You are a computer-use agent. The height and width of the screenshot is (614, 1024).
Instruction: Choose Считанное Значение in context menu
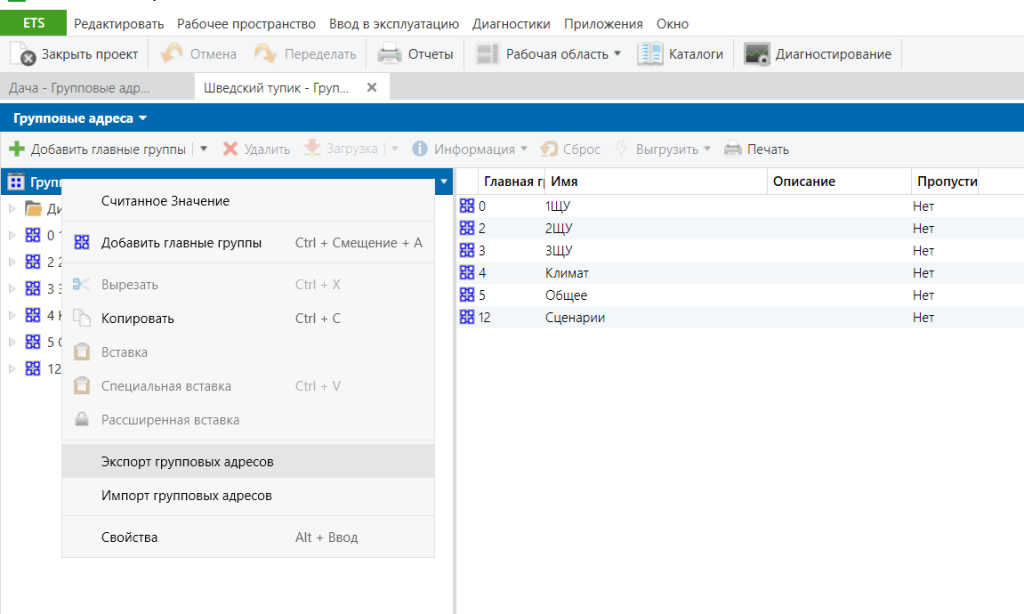coord(248,201)
